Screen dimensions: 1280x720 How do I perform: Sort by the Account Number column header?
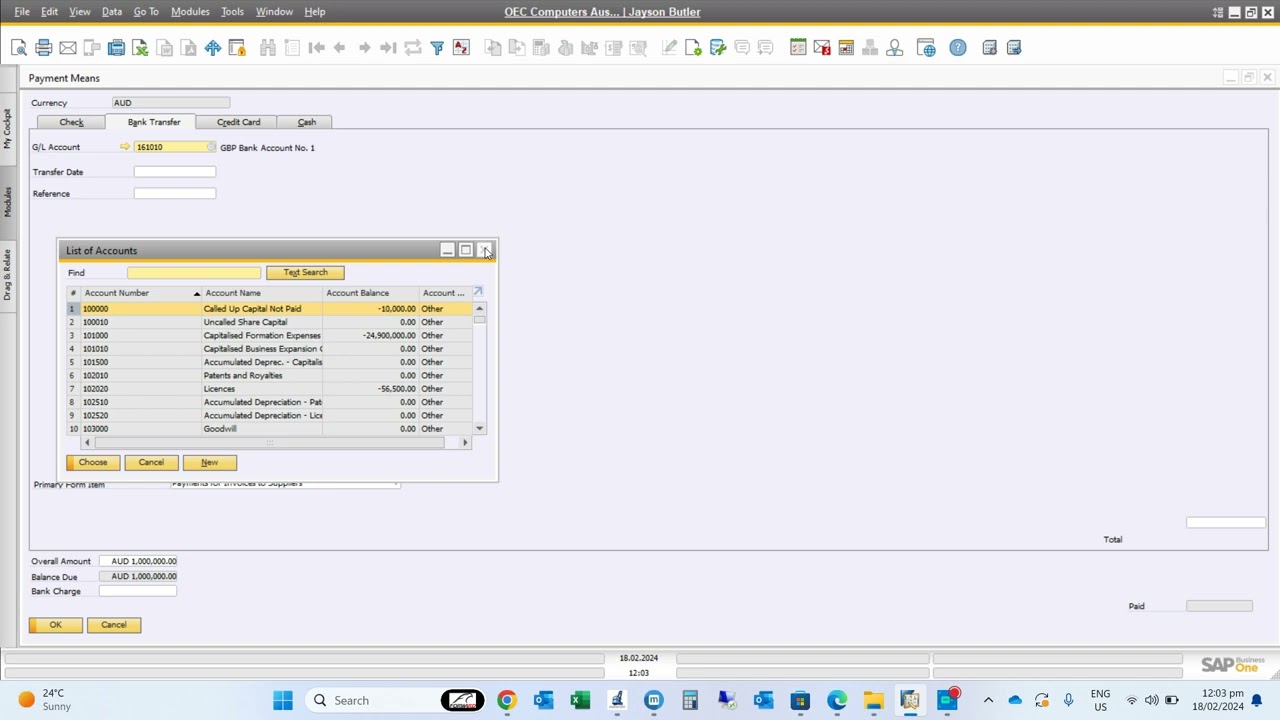pyautogui.click(x=141, y=293)
